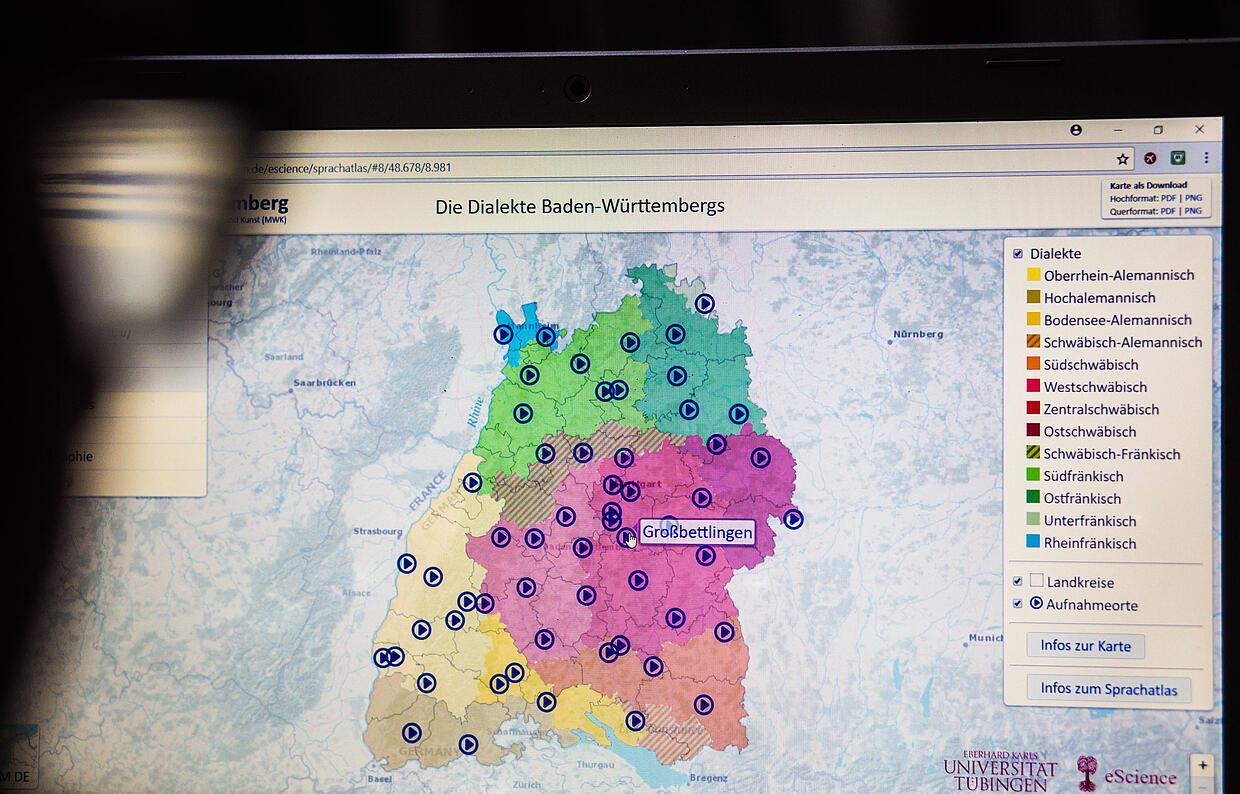
Task: Open the browser profile account icon
Action: tap(1076, 130)
